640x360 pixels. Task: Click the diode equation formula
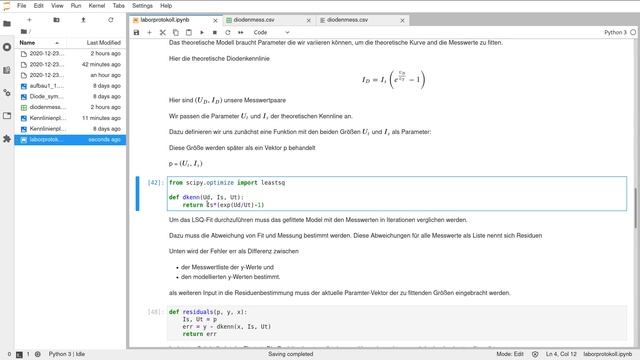393,80
